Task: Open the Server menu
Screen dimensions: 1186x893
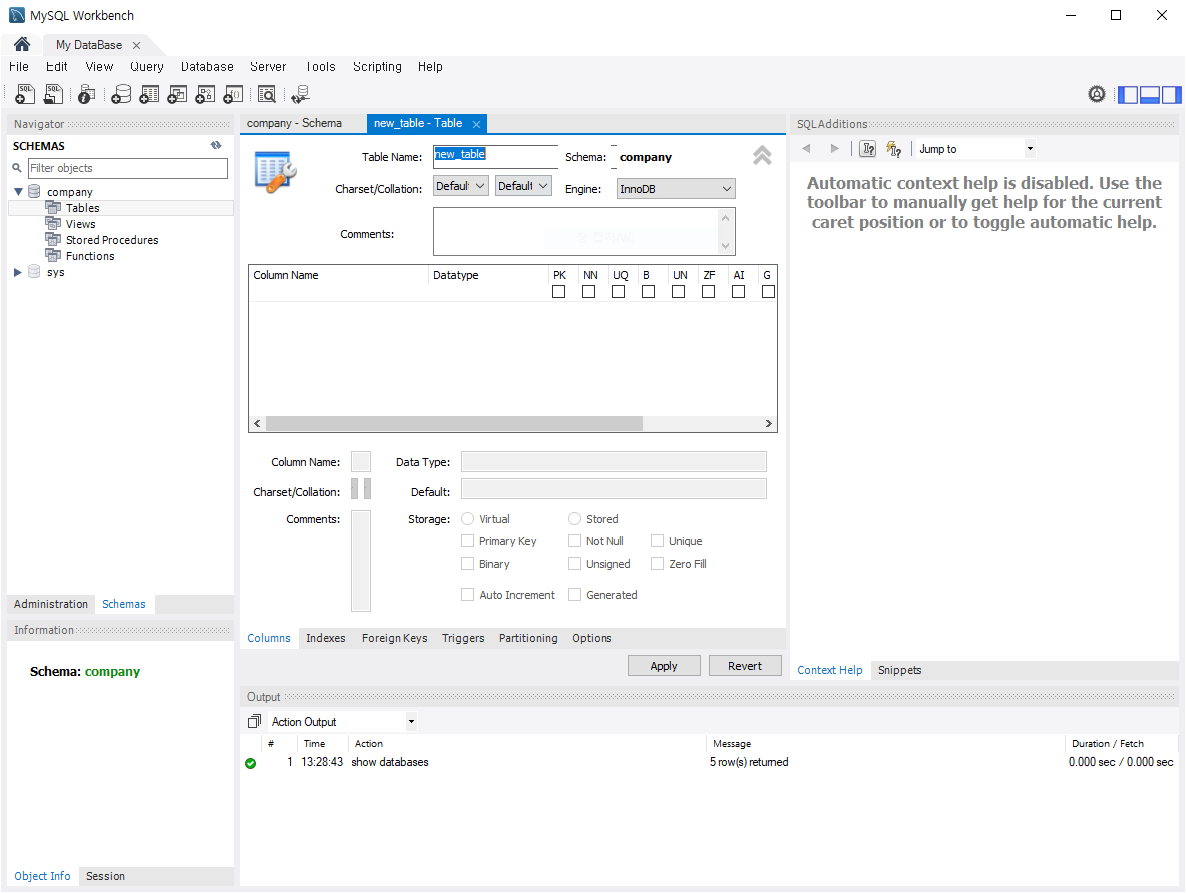Action: click(x=268, y=67)
